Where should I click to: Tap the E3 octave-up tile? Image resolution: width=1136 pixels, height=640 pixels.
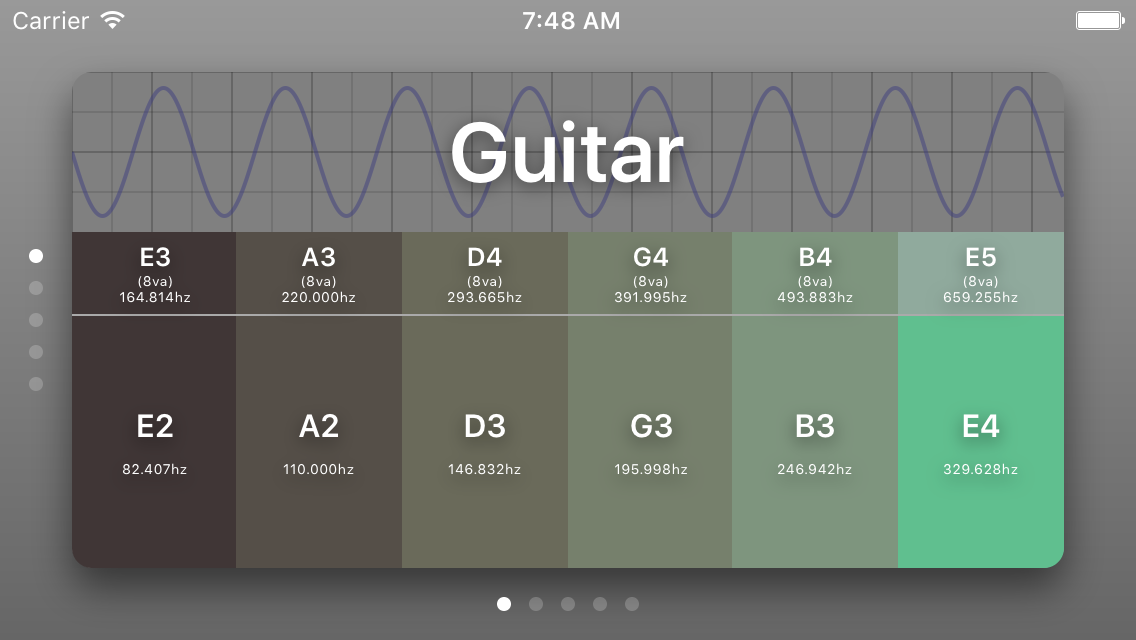(154, 273)
